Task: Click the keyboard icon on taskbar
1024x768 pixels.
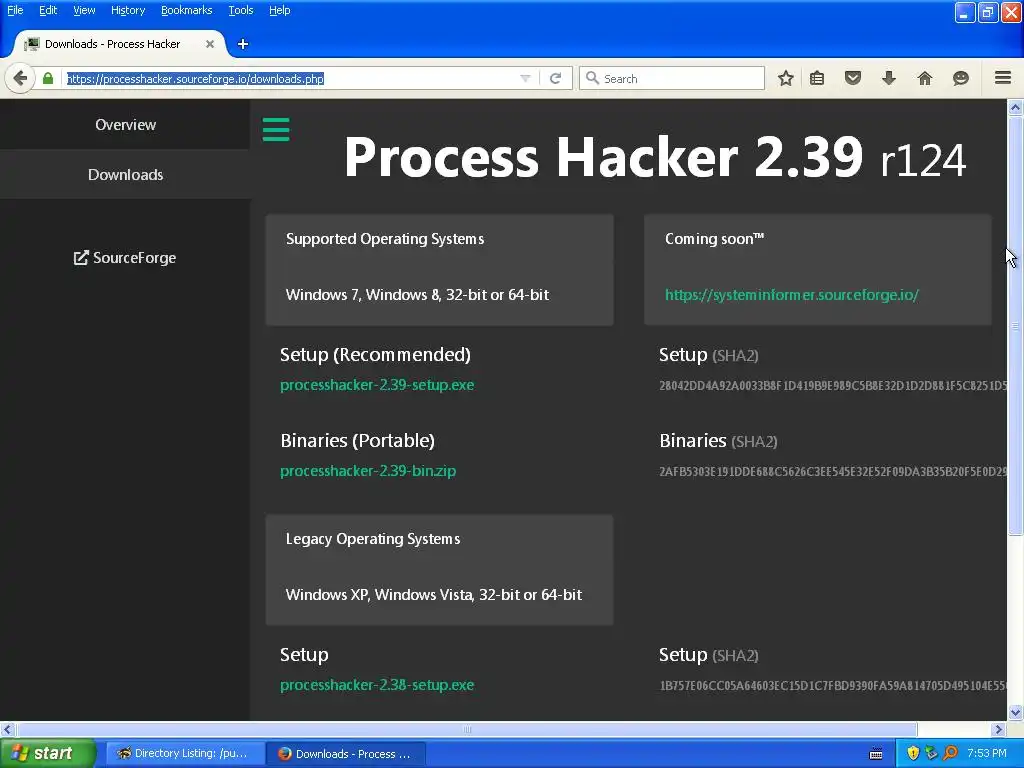Action: [876, 754]
